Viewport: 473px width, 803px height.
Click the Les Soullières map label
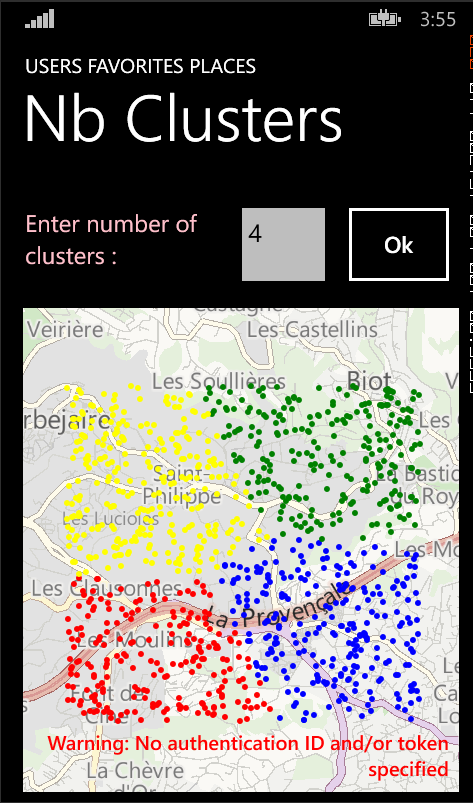pyautogui.click(x=219, y=382)
